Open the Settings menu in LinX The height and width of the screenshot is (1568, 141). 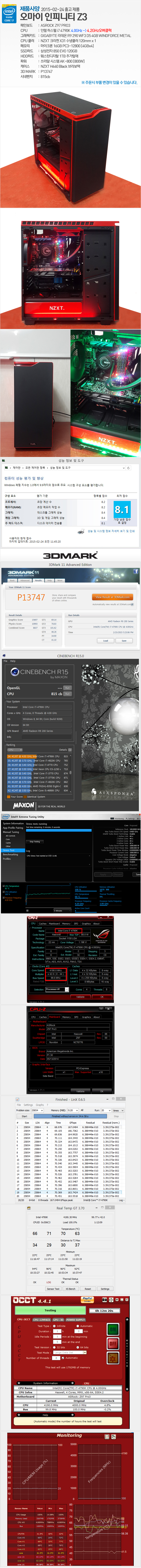coord(28,1105)
